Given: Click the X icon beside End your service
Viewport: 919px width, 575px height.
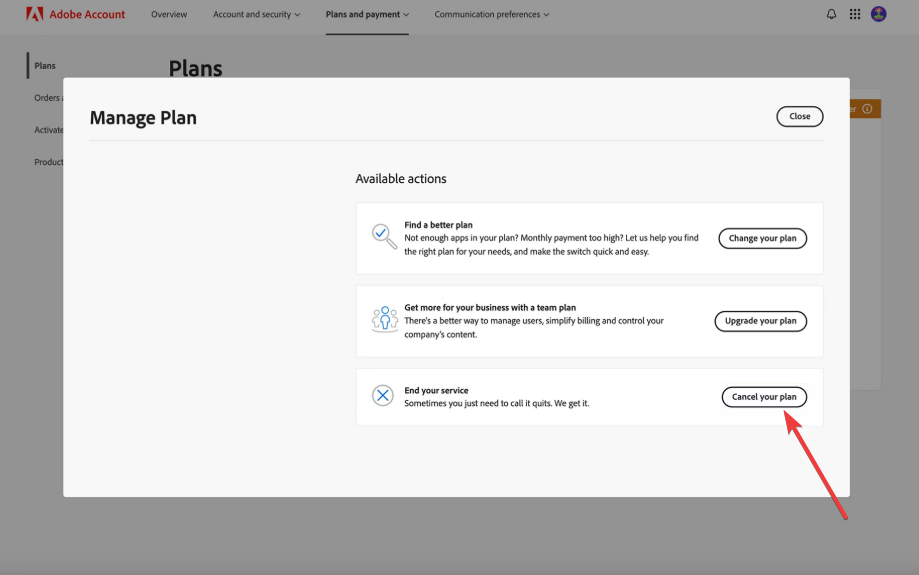Looking at the screenshot, I should (383, 396).
